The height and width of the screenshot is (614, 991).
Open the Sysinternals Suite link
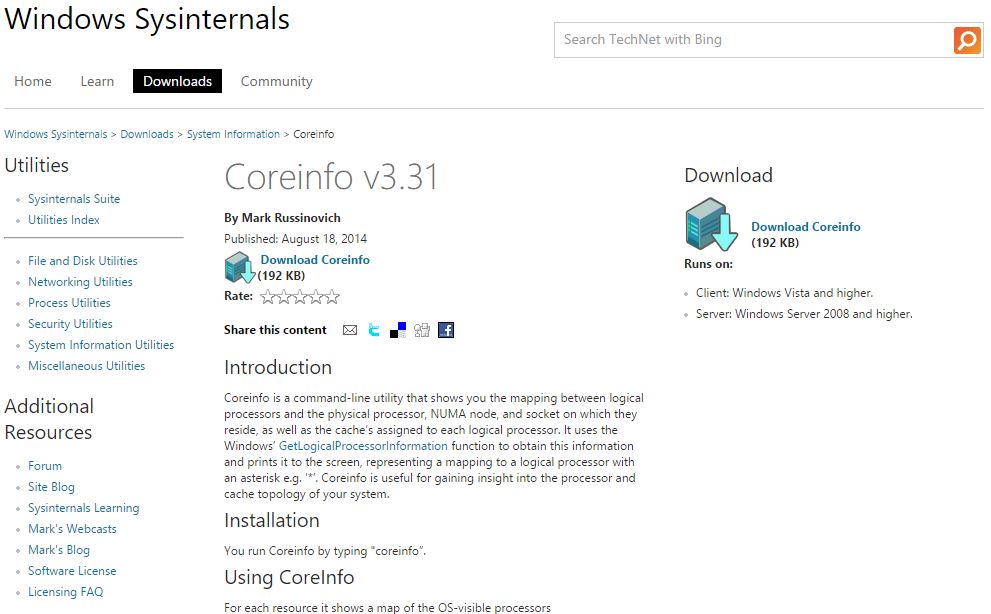point(74,199)
